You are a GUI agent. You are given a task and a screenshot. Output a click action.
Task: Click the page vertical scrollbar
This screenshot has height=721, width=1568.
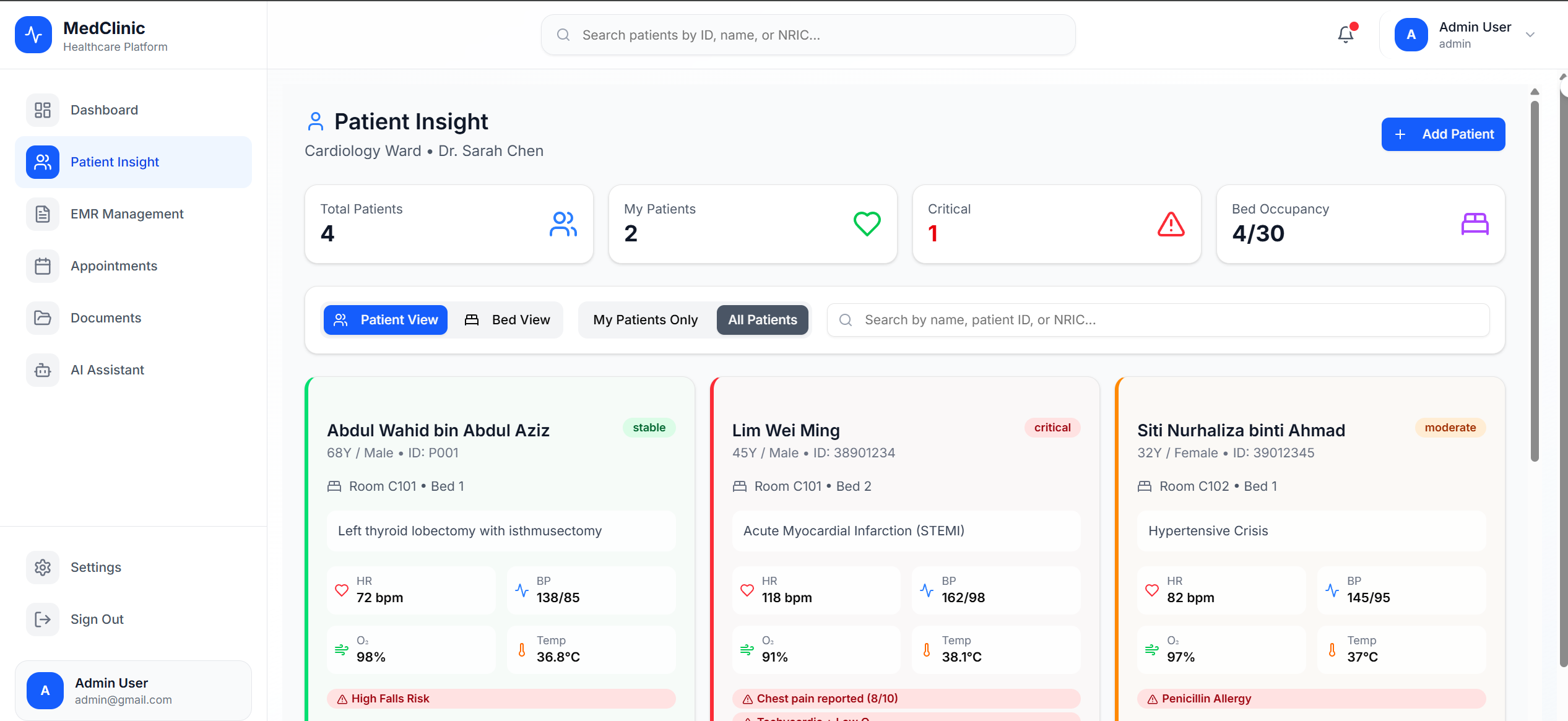pos(1535,278)
